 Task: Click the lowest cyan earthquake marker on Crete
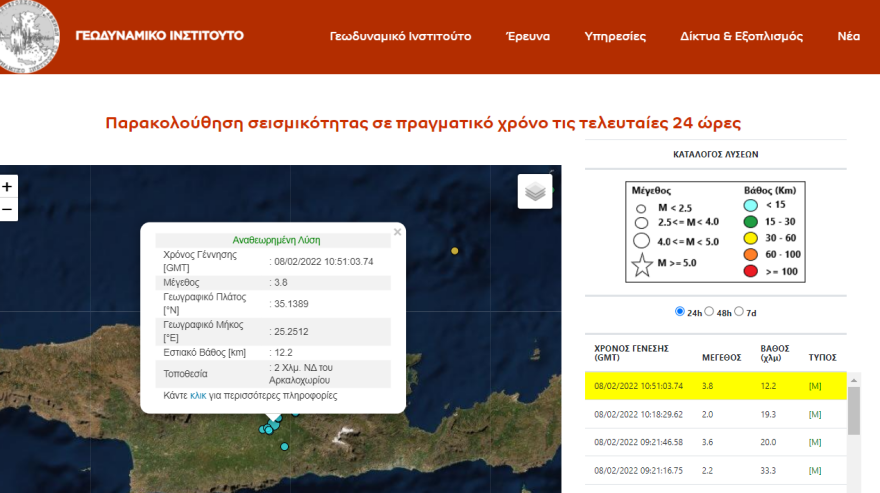coord(285,447)
